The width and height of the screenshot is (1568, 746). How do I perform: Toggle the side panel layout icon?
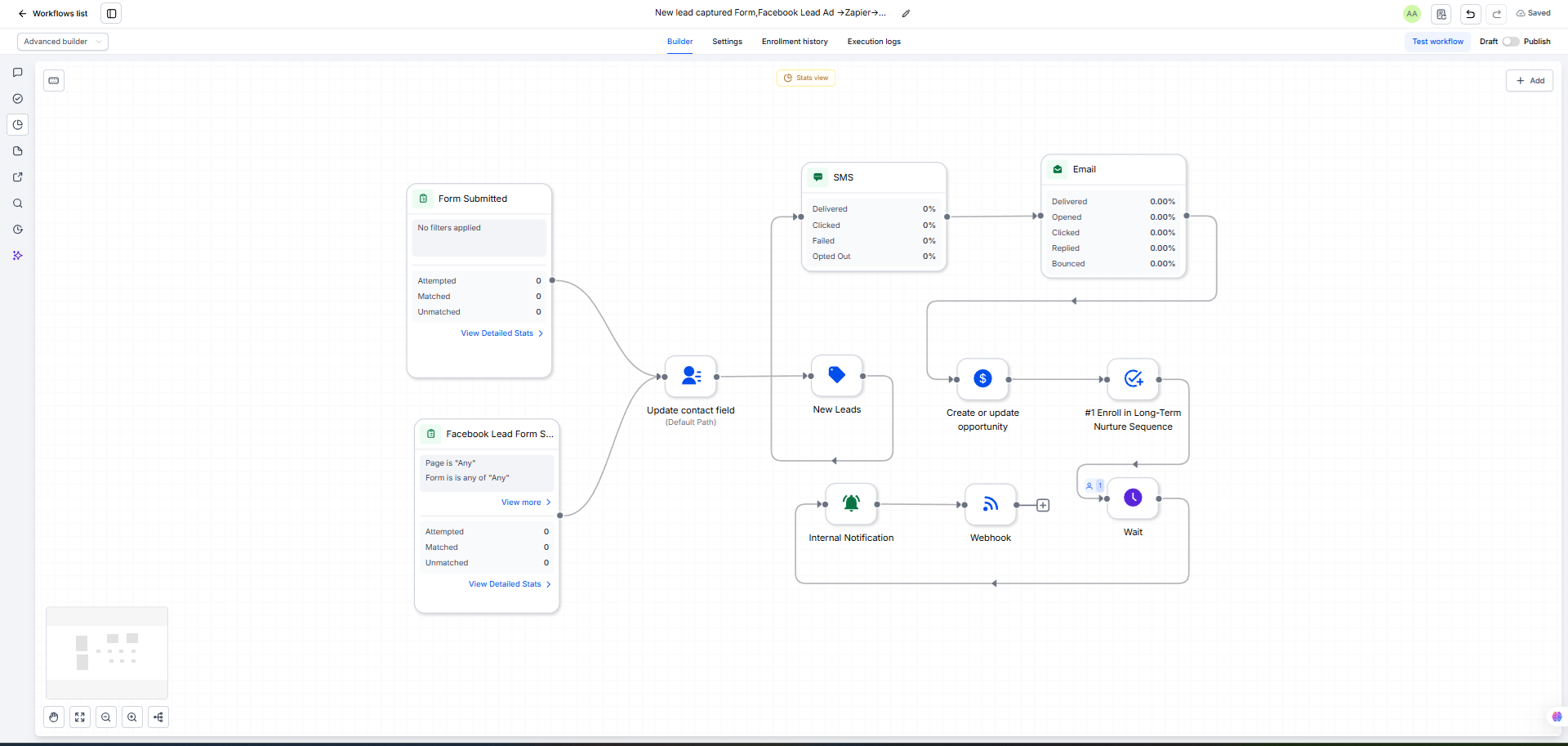[x=112, y=13]
